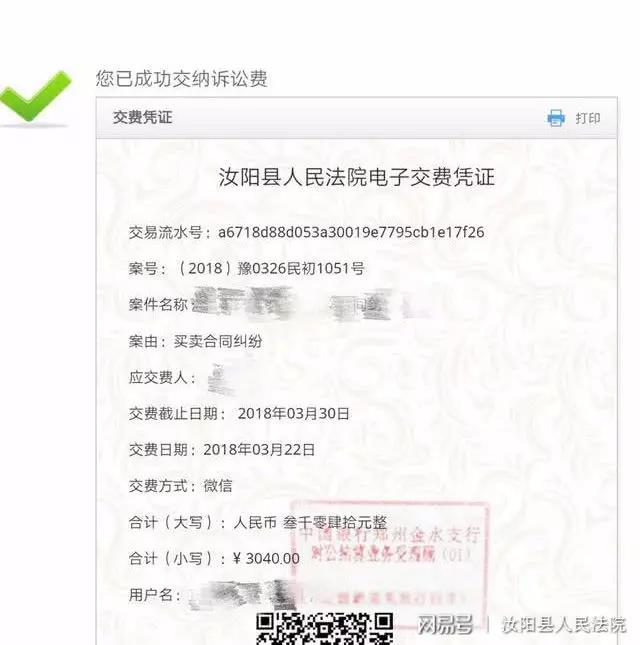This screenshot has height=645, width=640.
Task: Click the QR code at bottom
Action: (325, 628)
